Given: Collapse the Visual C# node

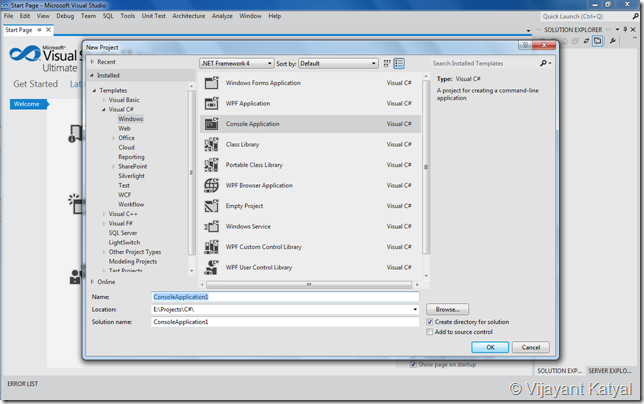Looking at the screenshot, I should click(x=104, y=109).
